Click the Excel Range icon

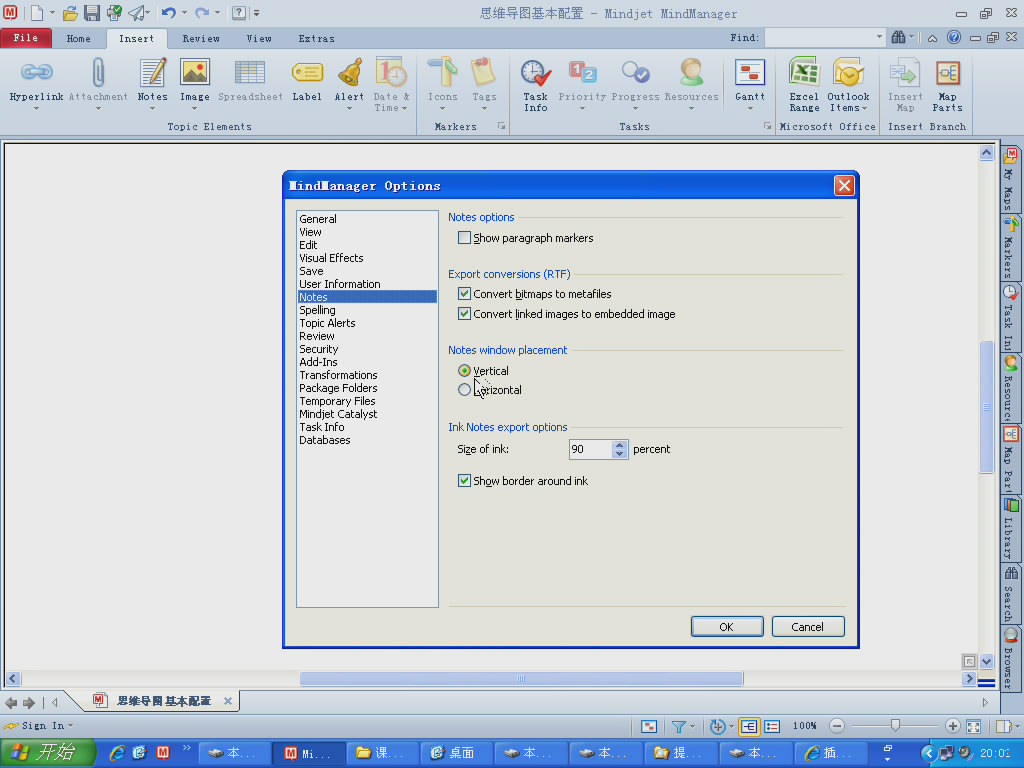point(804,72)
